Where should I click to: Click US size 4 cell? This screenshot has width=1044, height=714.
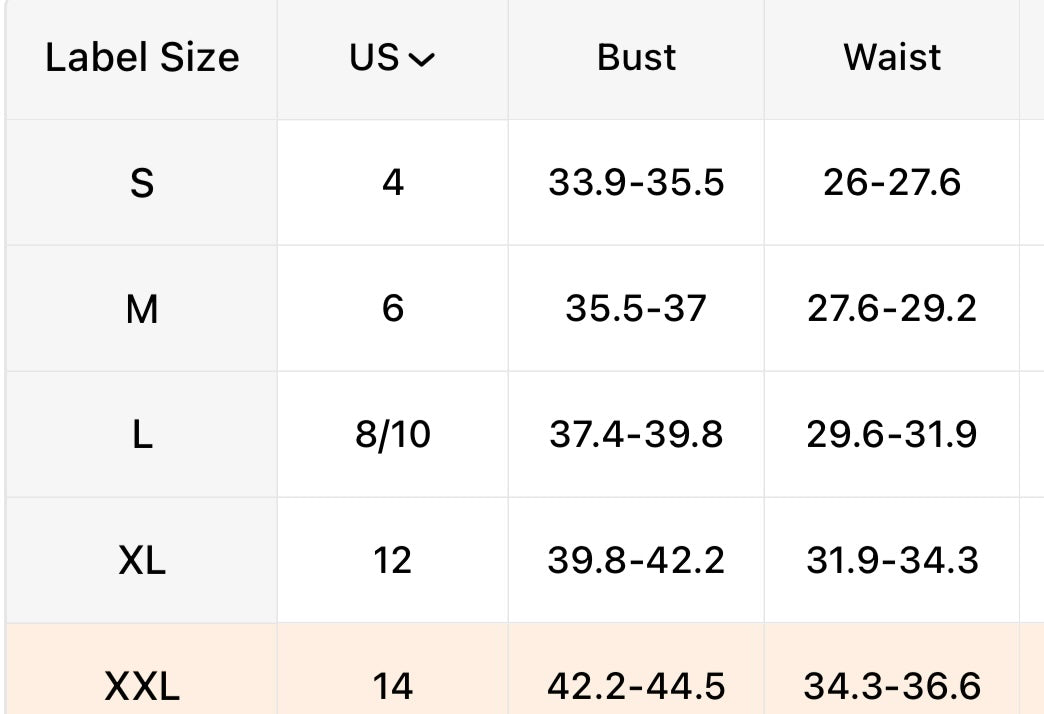393,182
